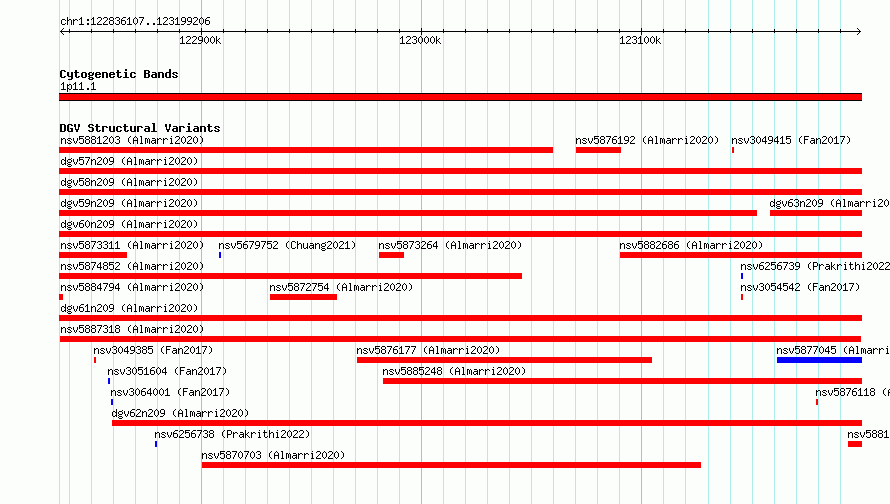The height and width of the screenshot is (504, 890).
Task: Click the 123100k ruler tick label
Action: [x=640, y=40]
